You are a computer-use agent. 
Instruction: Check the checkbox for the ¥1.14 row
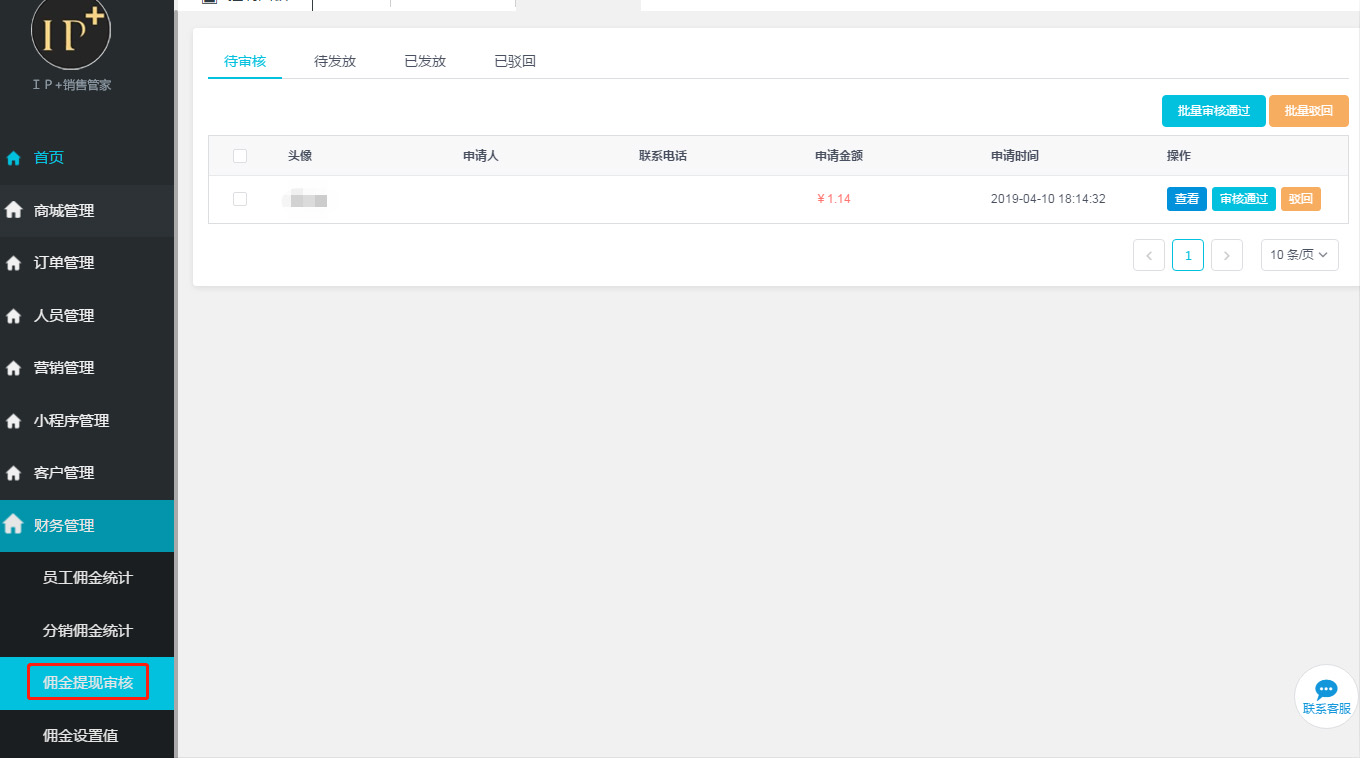tap(240, 199)
